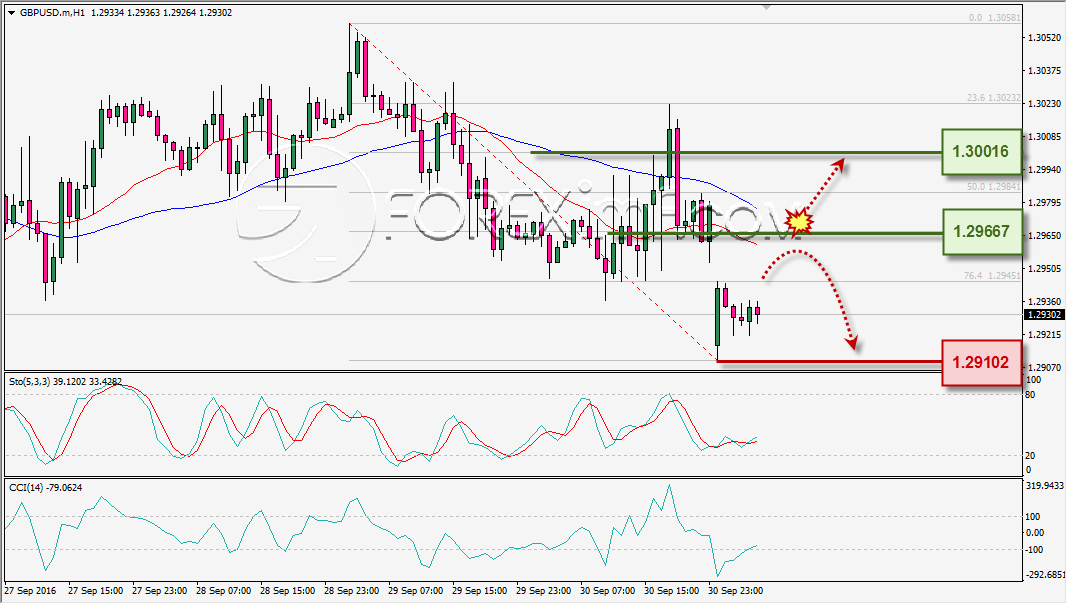Click stochastic scale value 80
The width and height of the screenshot is (1067, 604).
click(1030, 395)
